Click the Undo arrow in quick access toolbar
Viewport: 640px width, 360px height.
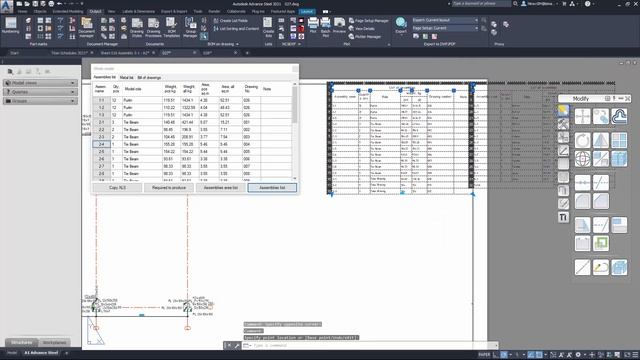point(60,4)
